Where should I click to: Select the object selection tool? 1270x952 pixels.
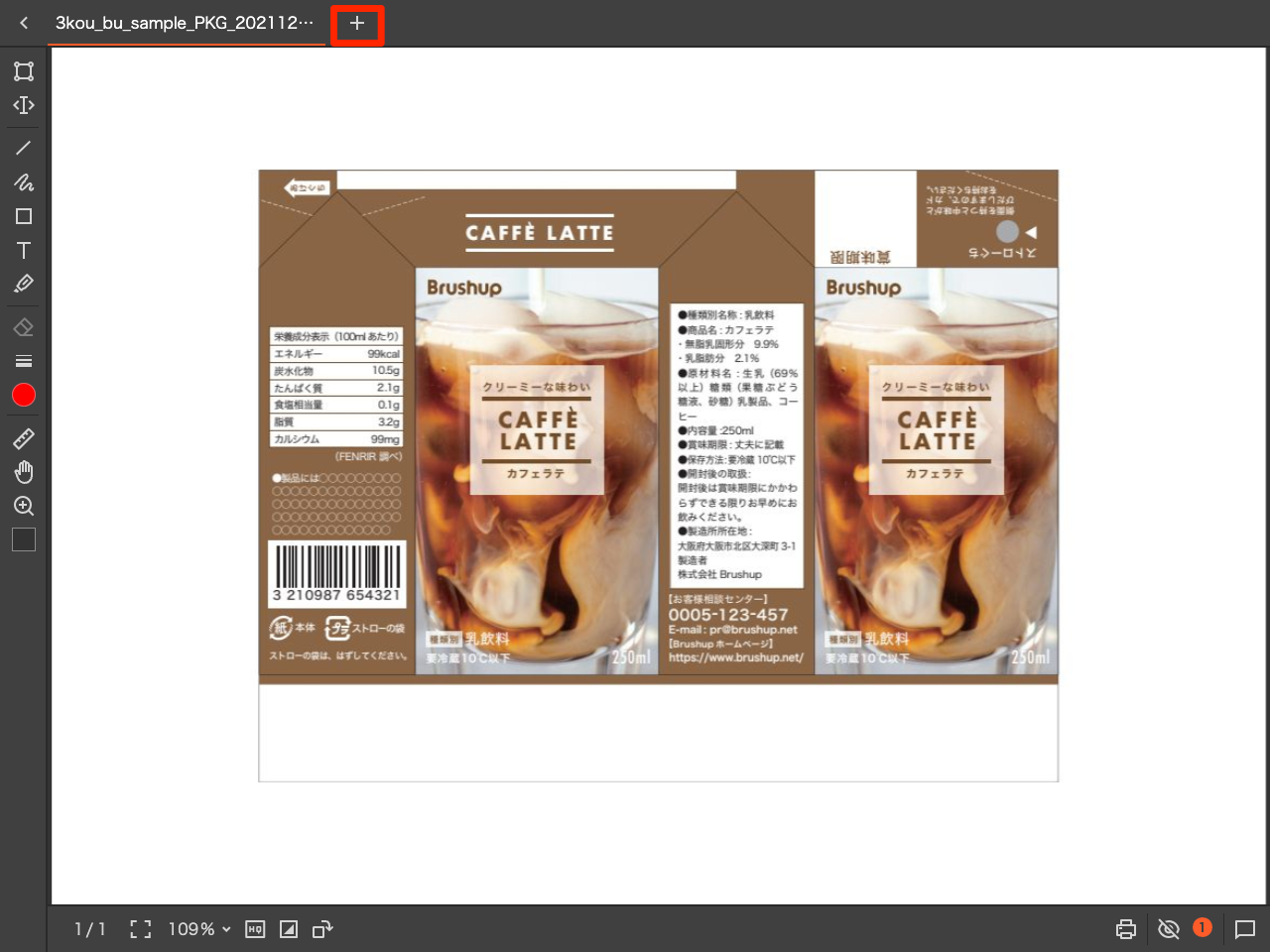pos(24,71)
